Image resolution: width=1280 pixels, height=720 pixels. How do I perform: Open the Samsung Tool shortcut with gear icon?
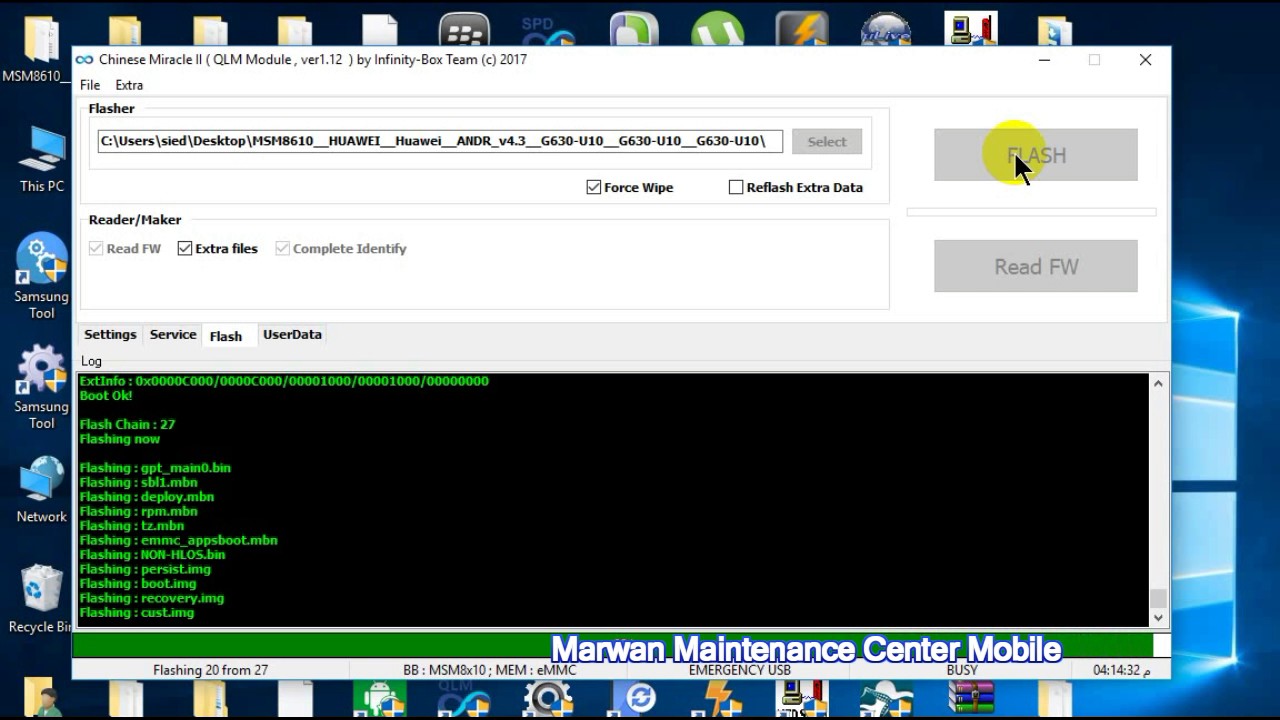coord(41,387)
